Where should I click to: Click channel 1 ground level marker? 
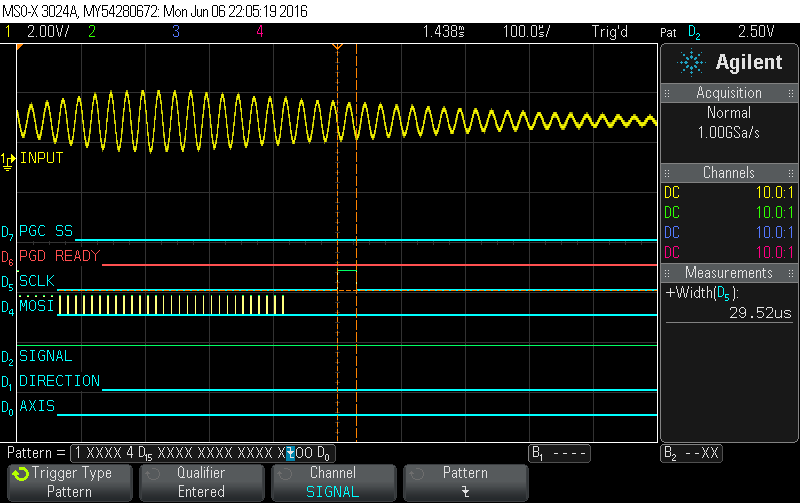point(9,158)
